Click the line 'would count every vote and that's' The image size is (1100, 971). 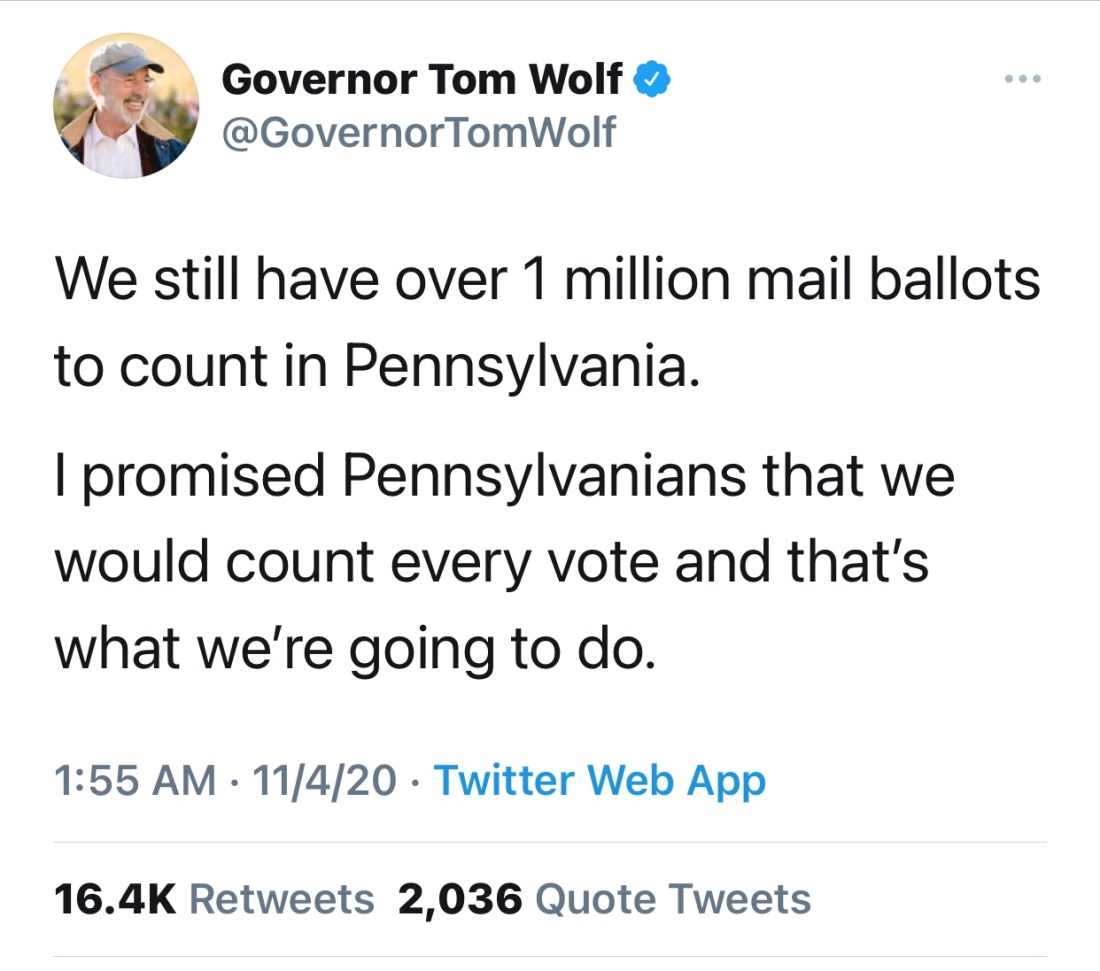[x=491, y=564]
